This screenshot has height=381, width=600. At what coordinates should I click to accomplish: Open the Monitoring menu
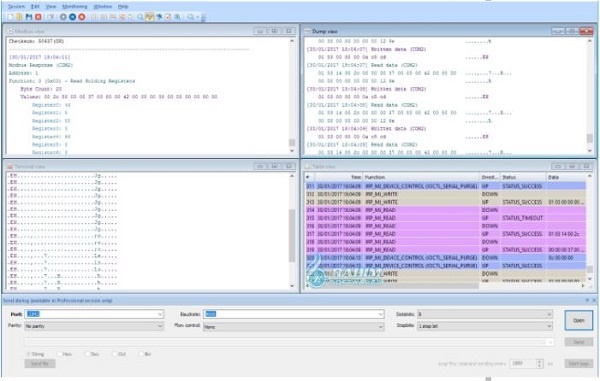pos(75,7)
